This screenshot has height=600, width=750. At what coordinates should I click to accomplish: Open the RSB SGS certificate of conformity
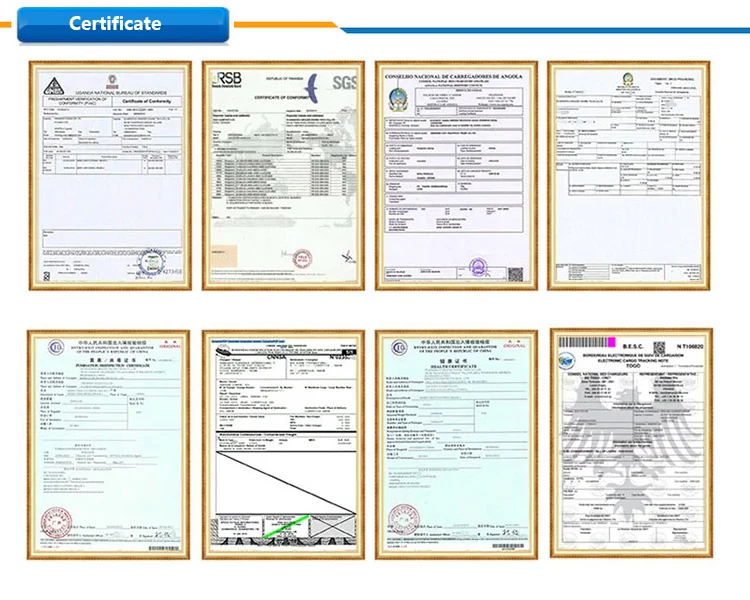tap(283, 176)
